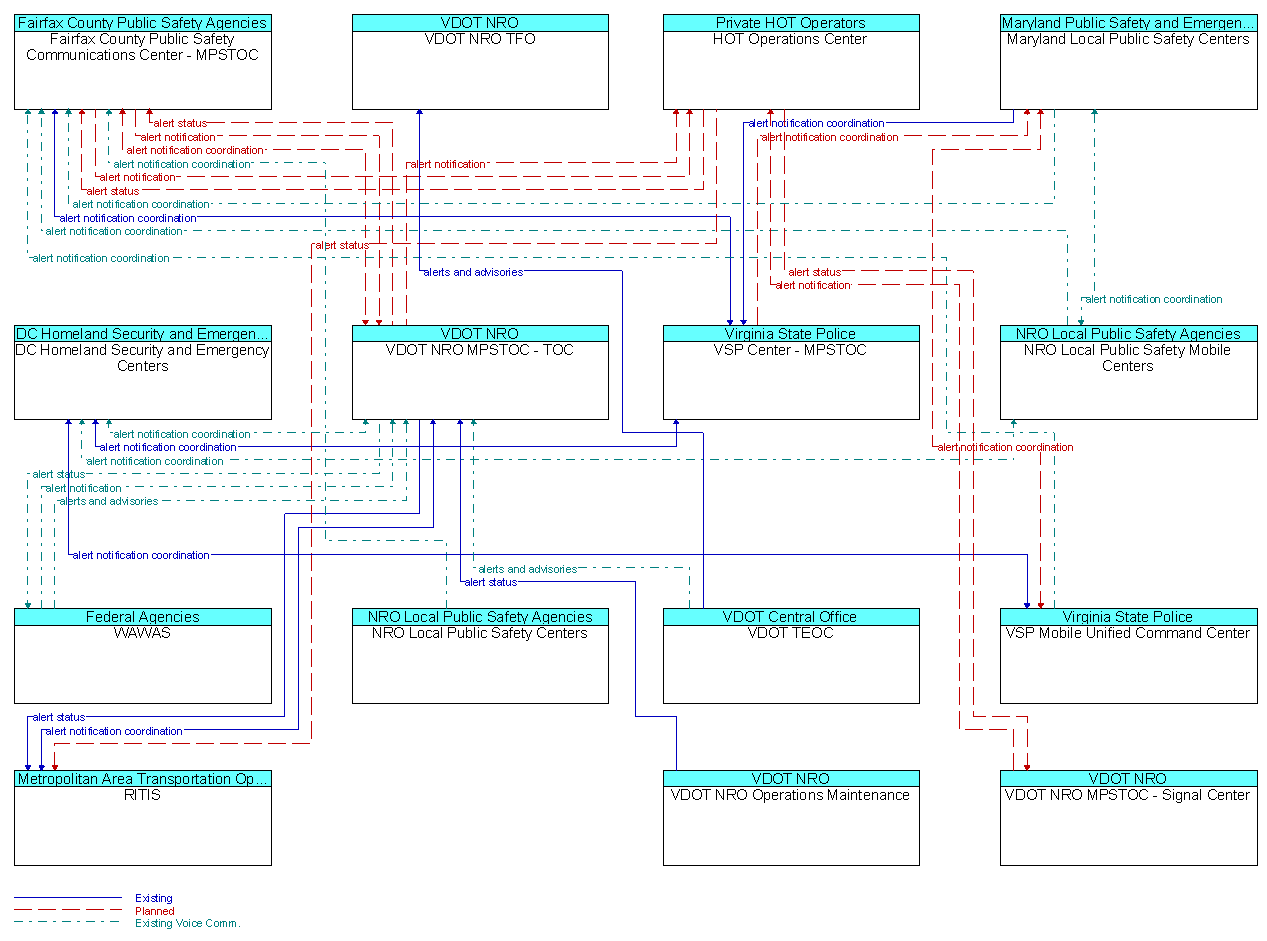The image size is (1267, 941).
Task: Click blue 'alert status' label near Operations Maintenance line
Action: [491, 582]
